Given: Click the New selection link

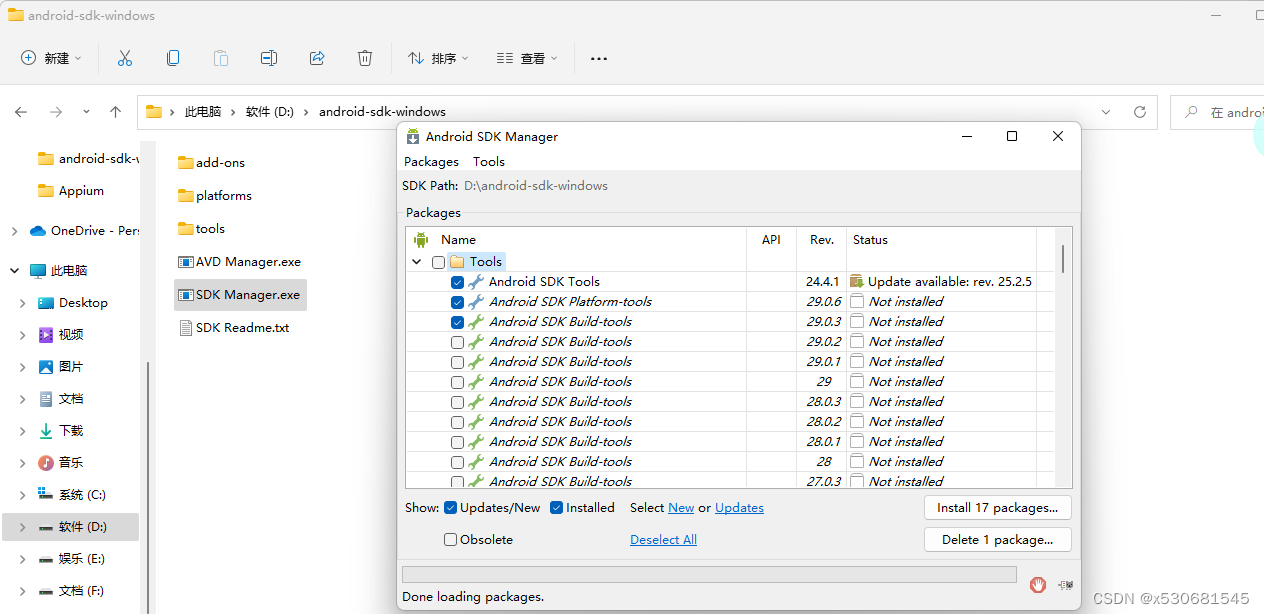Looking at the screenshot, I should point(681,508).
